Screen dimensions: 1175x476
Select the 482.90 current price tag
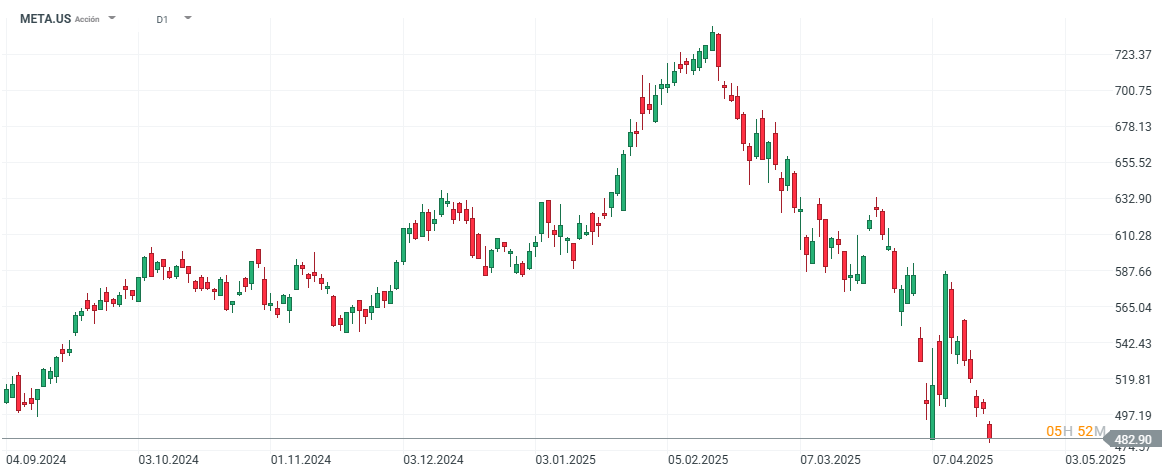(x=1134, y=439)
